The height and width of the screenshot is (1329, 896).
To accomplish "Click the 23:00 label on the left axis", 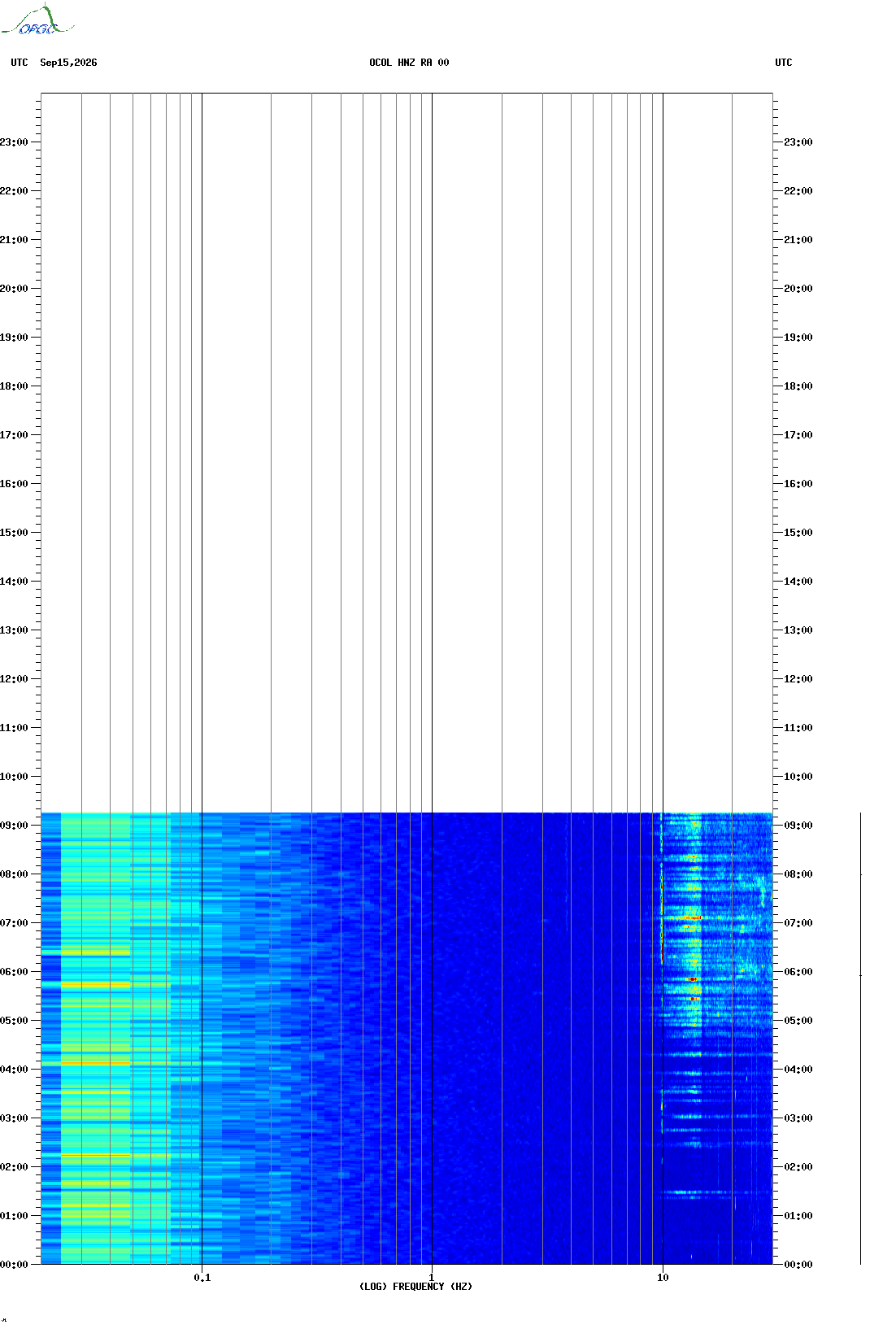I will tap(14, 142).
